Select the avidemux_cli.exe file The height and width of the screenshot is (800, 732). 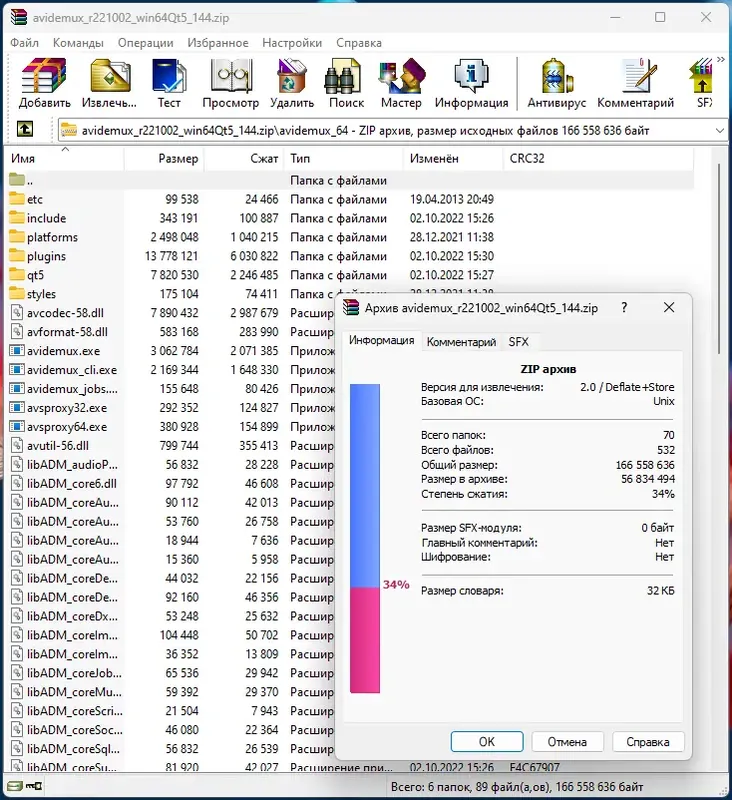coord(171,370)
